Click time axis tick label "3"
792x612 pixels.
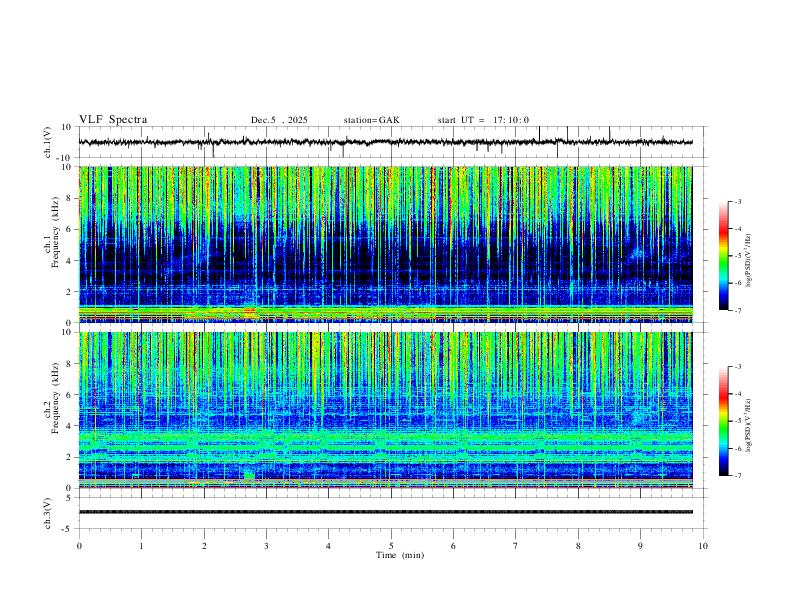[x=266, y=546]
